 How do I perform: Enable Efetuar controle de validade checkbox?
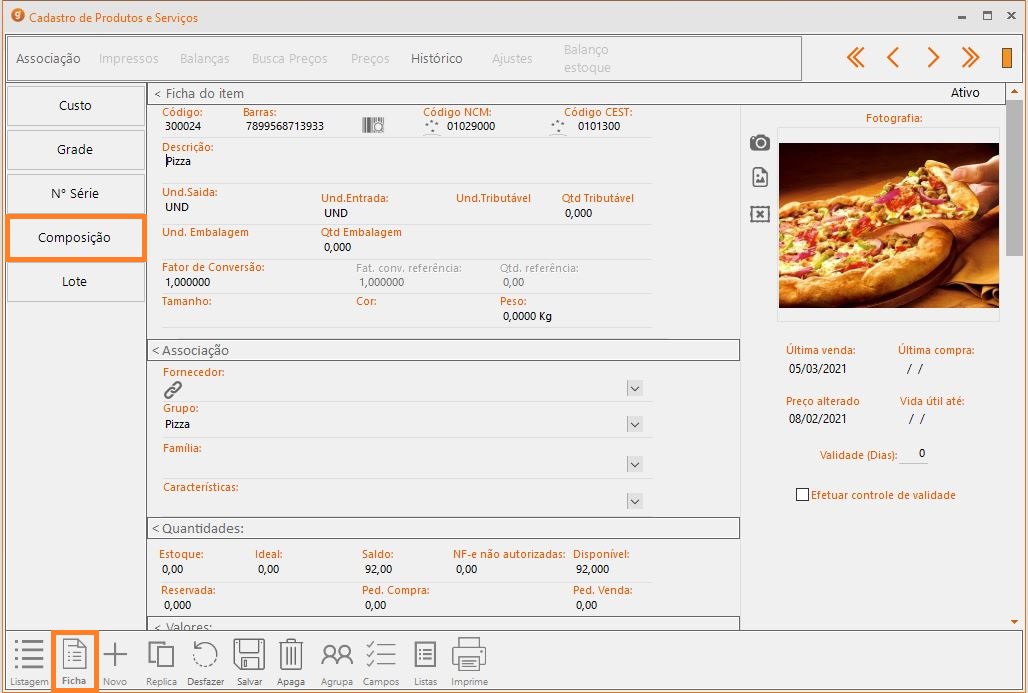point(802,494)
